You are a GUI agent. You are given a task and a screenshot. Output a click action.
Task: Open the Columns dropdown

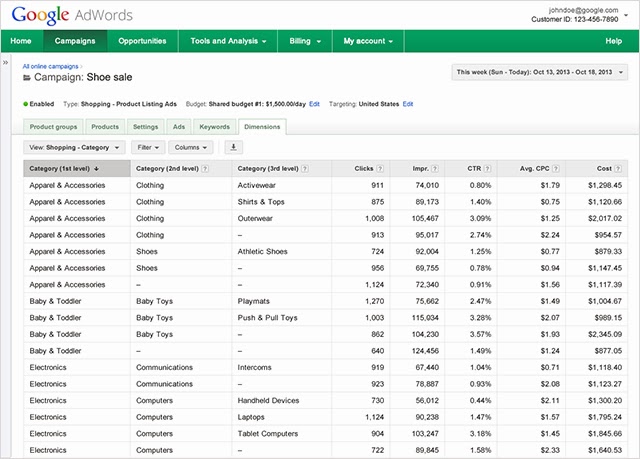191,147
